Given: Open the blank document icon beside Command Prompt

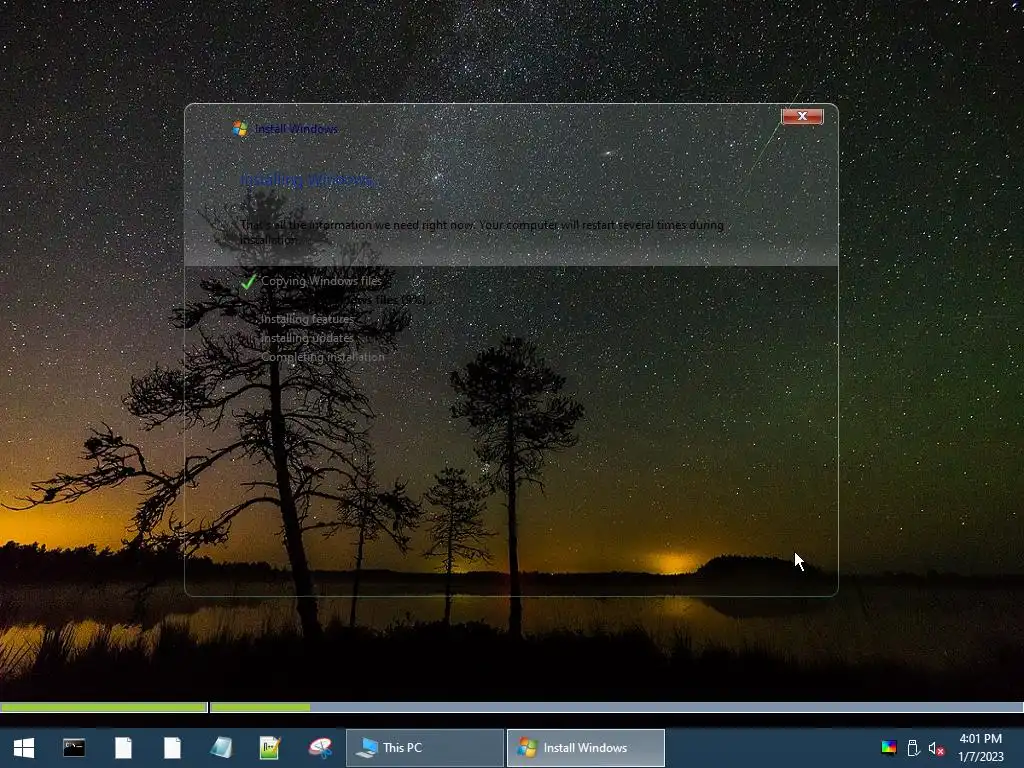Looking at the screenshot, I should (x=123, y=748).
